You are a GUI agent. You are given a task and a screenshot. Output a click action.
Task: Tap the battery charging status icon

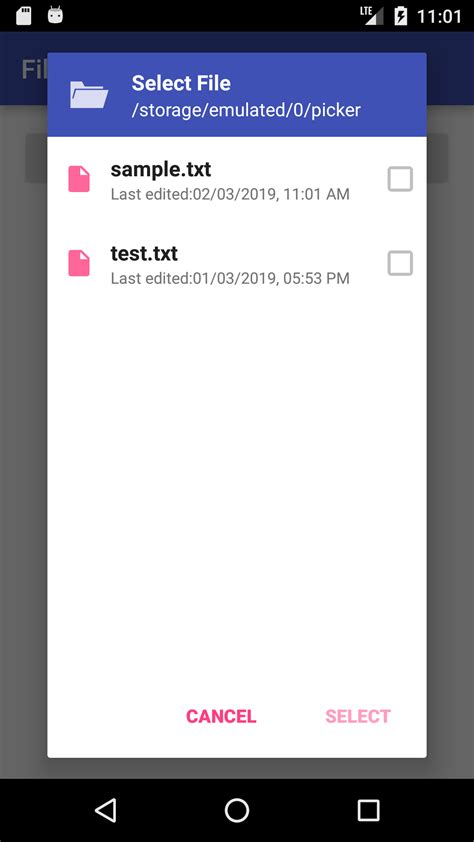400,16
